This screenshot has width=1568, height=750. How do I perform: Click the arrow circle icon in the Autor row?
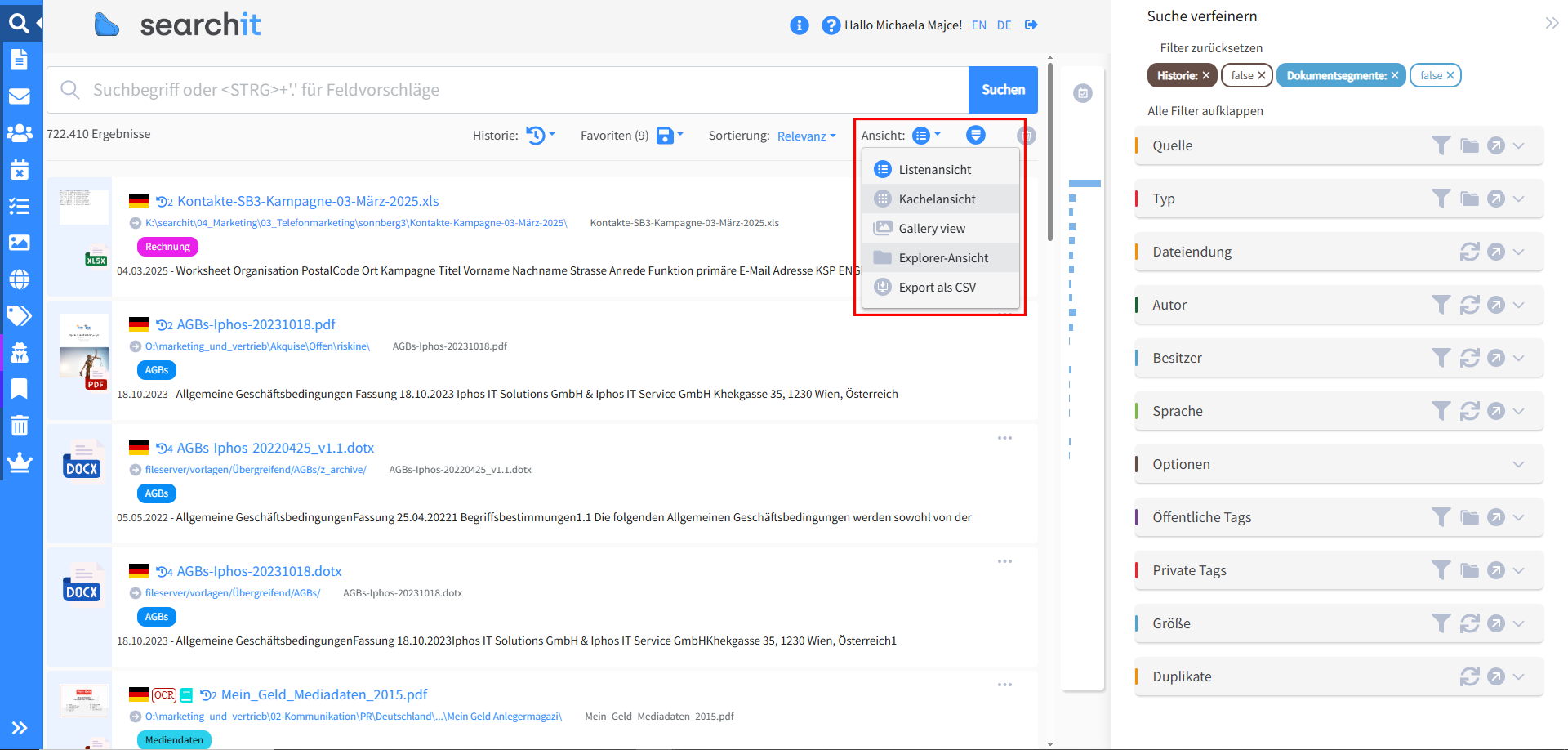1496,305
